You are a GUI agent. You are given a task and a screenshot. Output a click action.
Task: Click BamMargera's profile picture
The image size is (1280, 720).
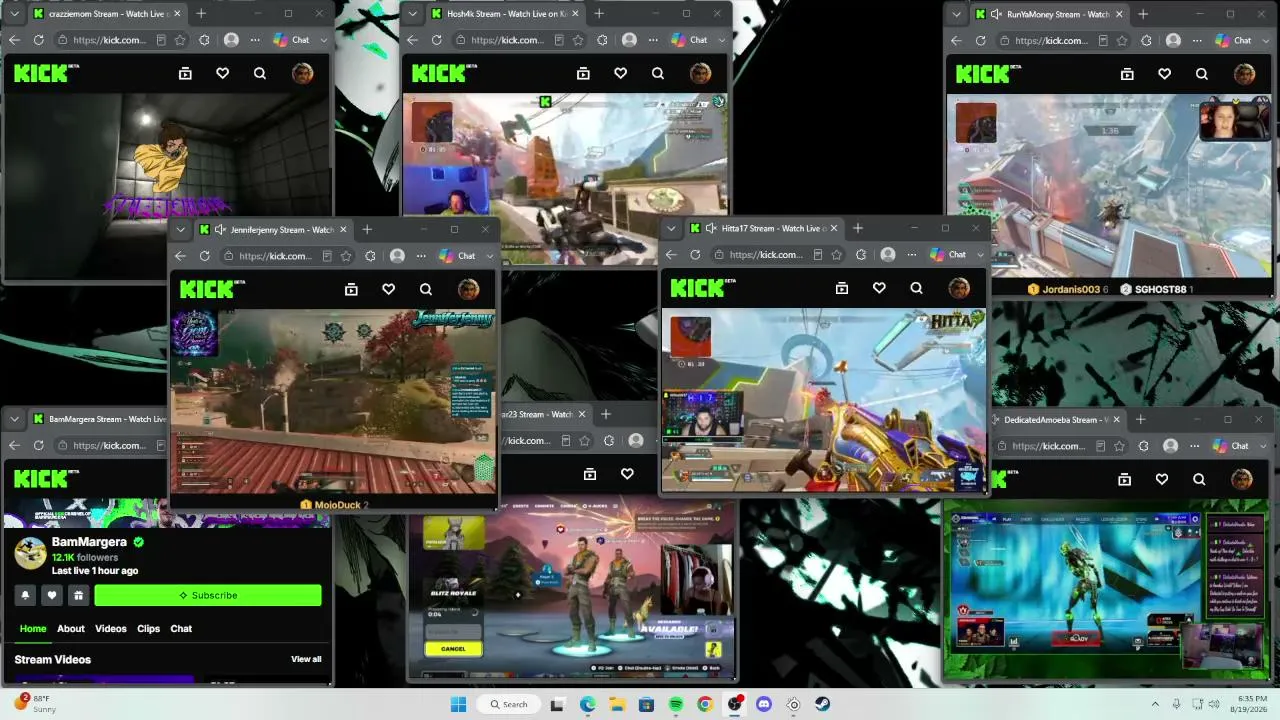tap(30, 553)
